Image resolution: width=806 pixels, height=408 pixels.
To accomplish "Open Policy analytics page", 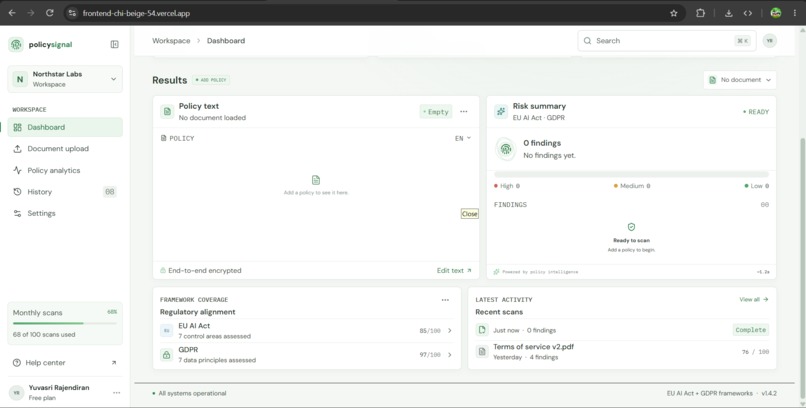I will [x=65, y=171].
